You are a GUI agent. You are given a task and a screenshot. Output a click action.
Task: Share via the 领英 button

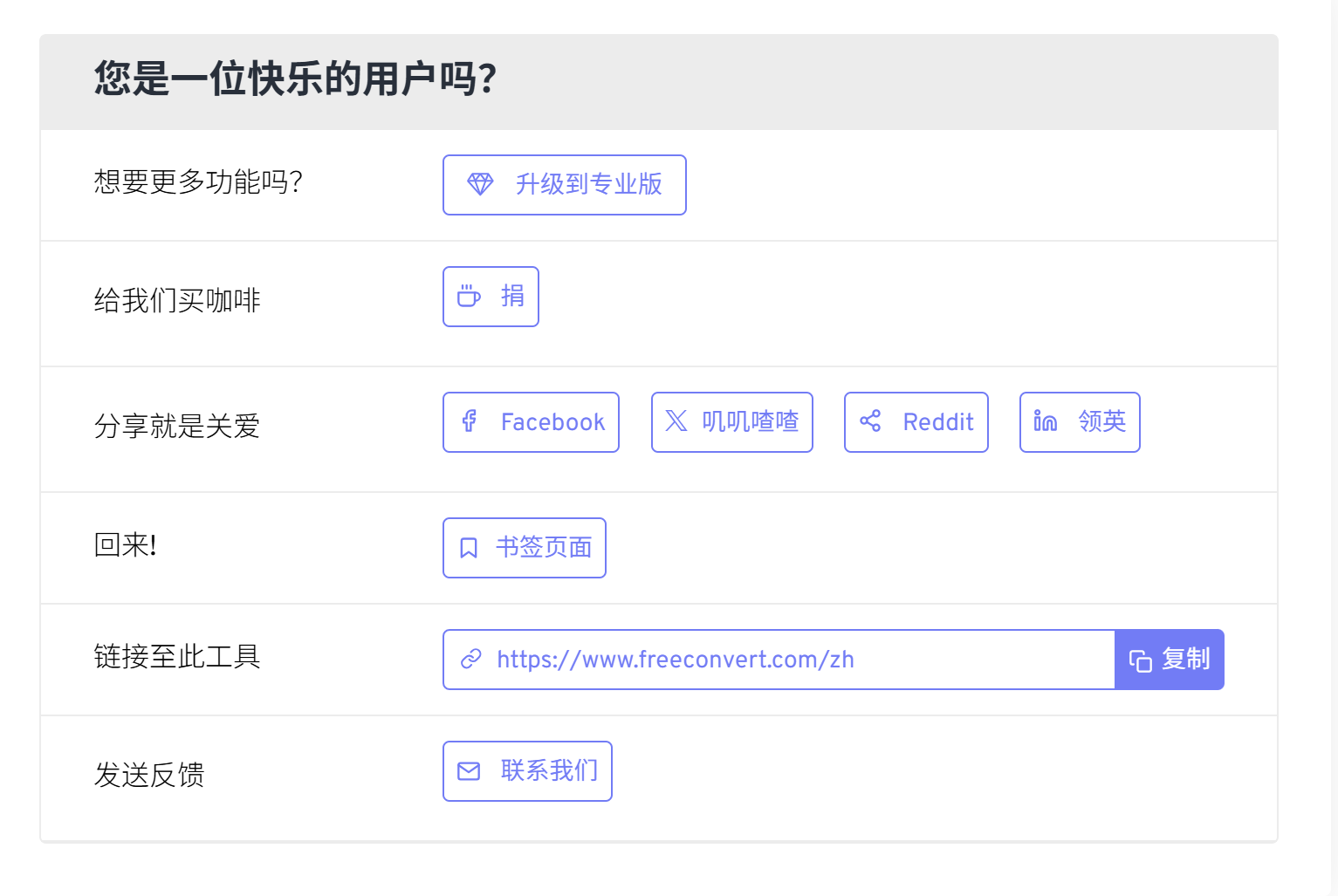(x=1080, y=422)
